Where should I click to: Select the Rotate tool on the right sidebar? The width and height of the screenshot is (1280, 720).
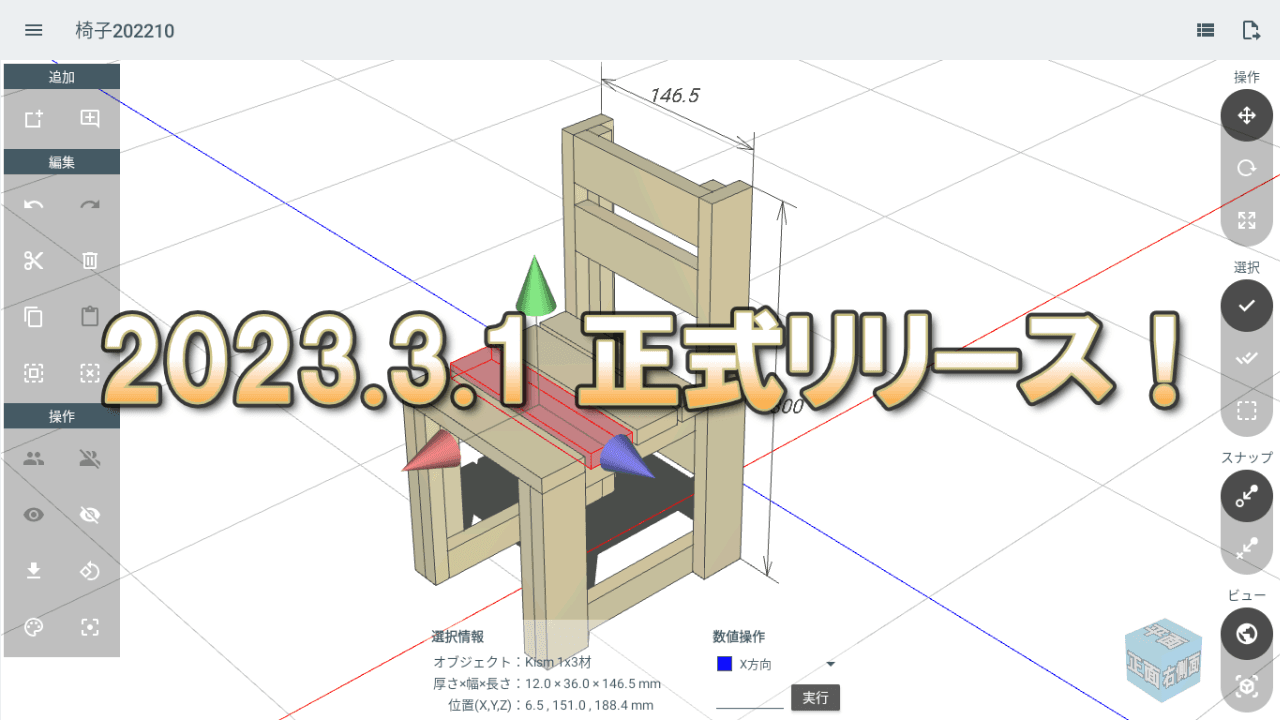point(1246,167)
